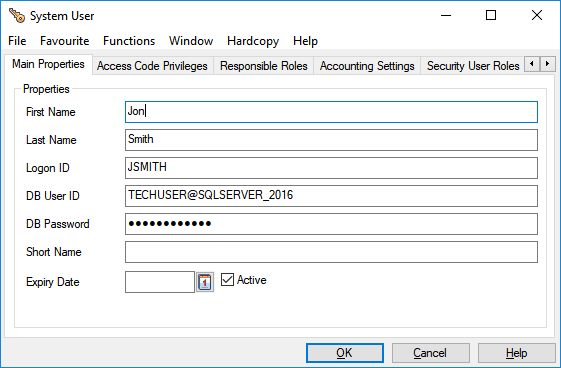Open the Help menu
Screen dimensions: 561x368
[x=305, y=41]
